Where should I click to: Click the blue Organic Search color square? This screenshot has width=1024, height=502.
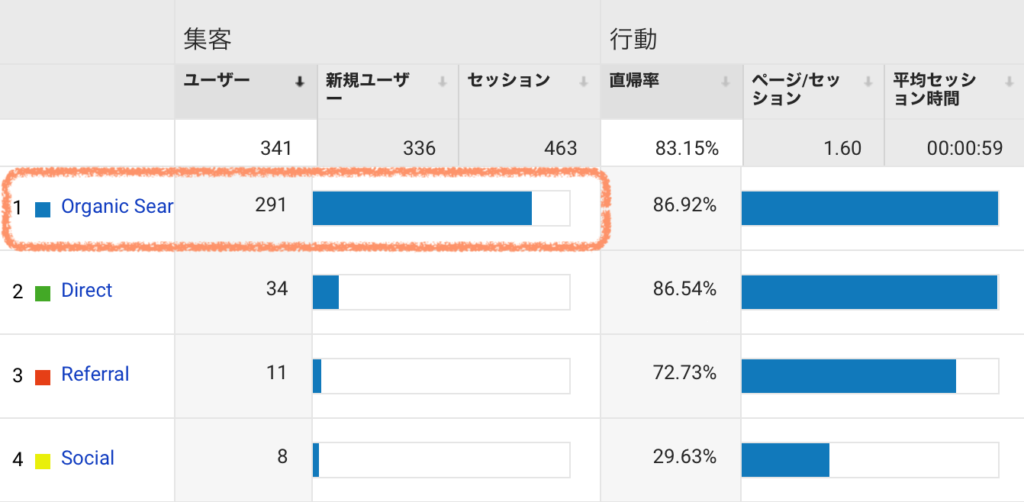pos(42,209)
